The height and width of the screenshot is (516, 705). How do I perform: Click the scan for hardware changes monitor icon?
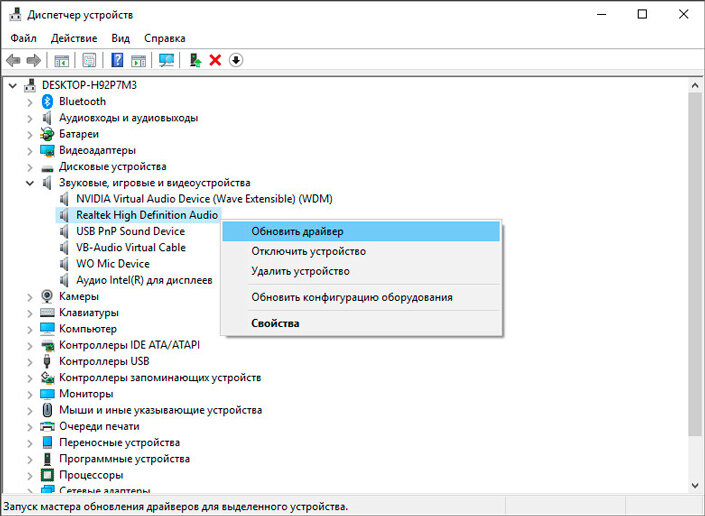(166, 60)
